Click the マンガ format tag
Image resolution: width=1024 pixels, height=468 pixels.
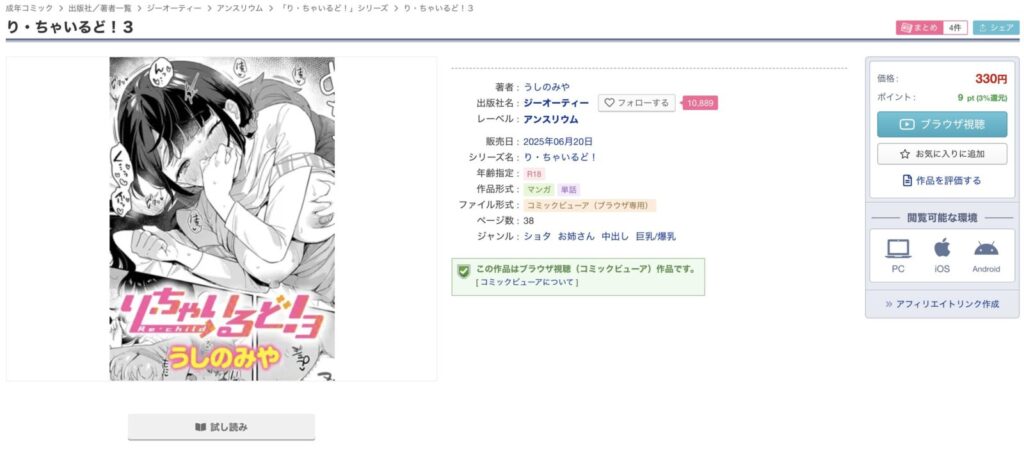[x=539, y=190]
